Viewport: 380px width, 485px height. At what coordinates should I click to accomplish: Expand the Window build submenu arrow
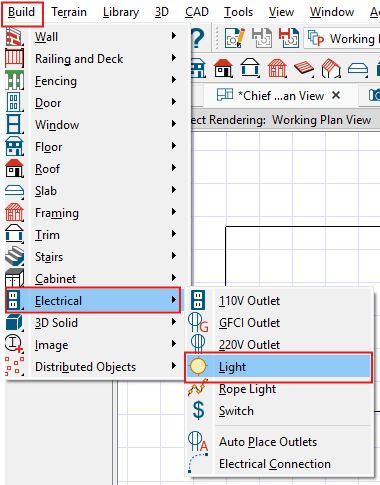point(174,124)
